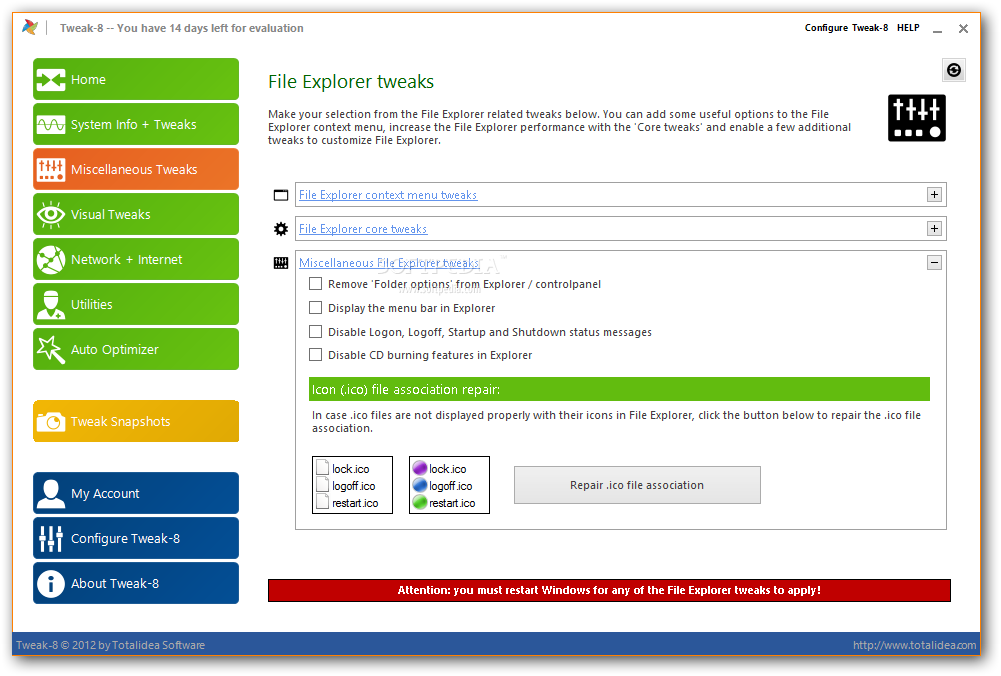Click the Tweak Snapshots camera icon
Screen dimensions: 1001x676
pos(50,422)
